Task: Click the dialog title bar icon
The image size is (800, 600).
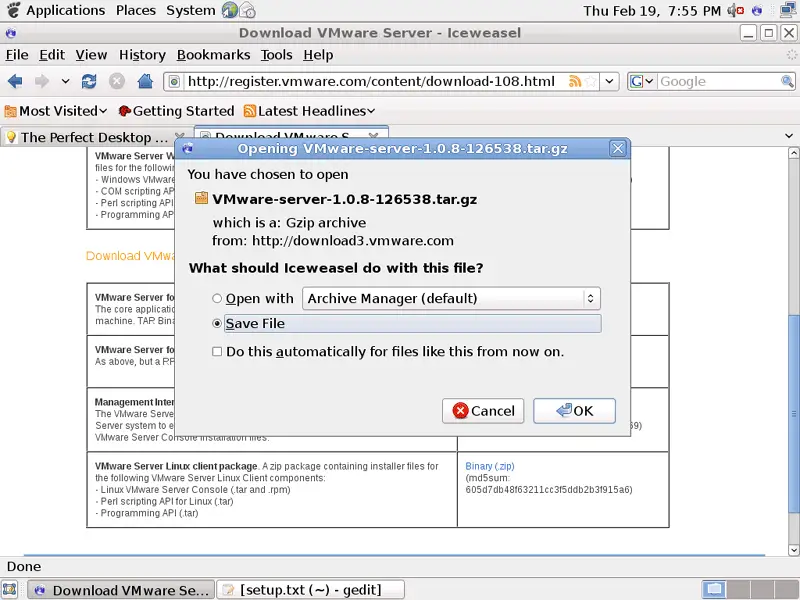Action: 187,148
